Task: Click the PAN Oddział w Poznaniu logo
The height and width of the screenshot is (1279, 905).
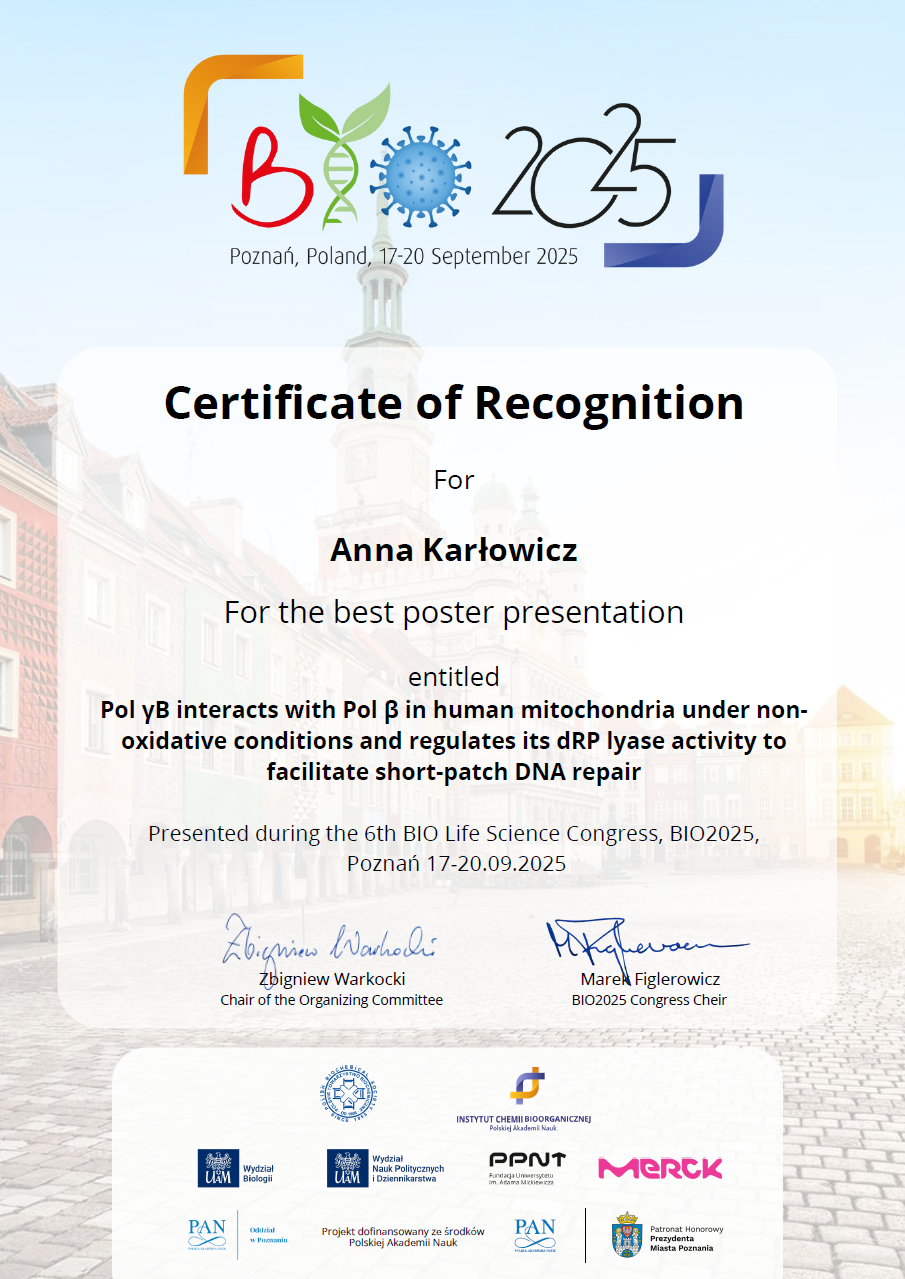Action: pyautogui.click(x=237, y=1234)
